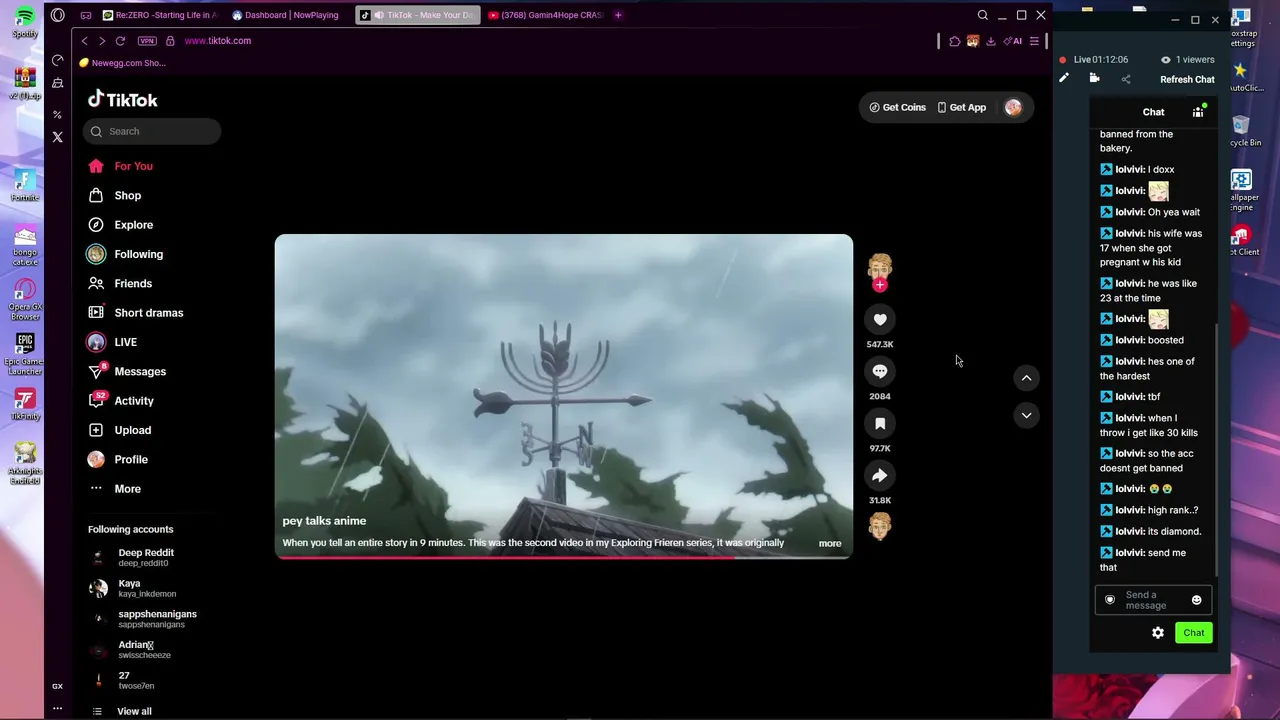This screenshot has width=1280, height=720.
Task: Open the browser AI assistant
Action: [x=1014, y=41]
